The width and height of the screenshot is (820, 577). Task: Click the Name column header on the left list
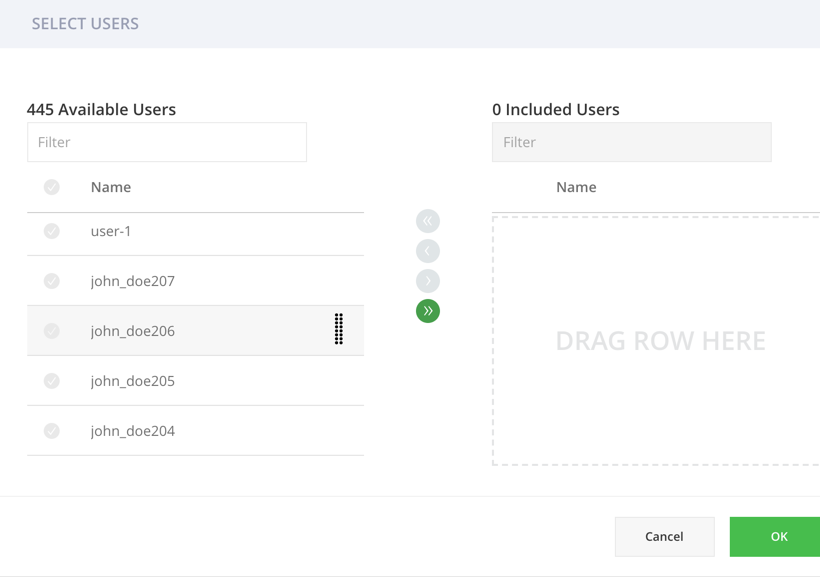110,187
